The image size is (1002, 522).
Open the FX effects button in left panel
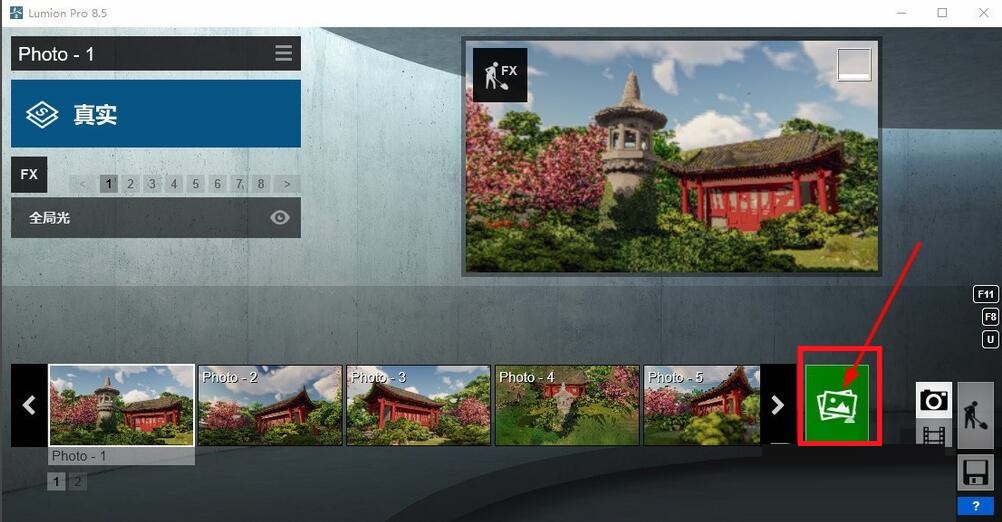pos(29,174)
